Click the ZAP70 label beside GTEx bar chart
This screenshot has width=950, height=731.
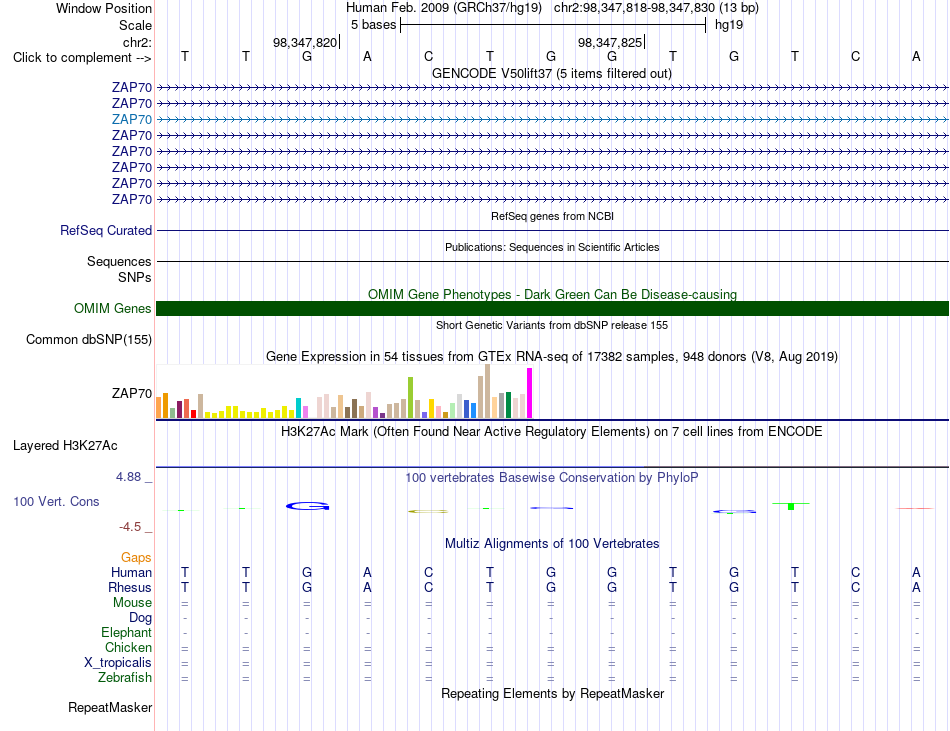coord(131,394)
